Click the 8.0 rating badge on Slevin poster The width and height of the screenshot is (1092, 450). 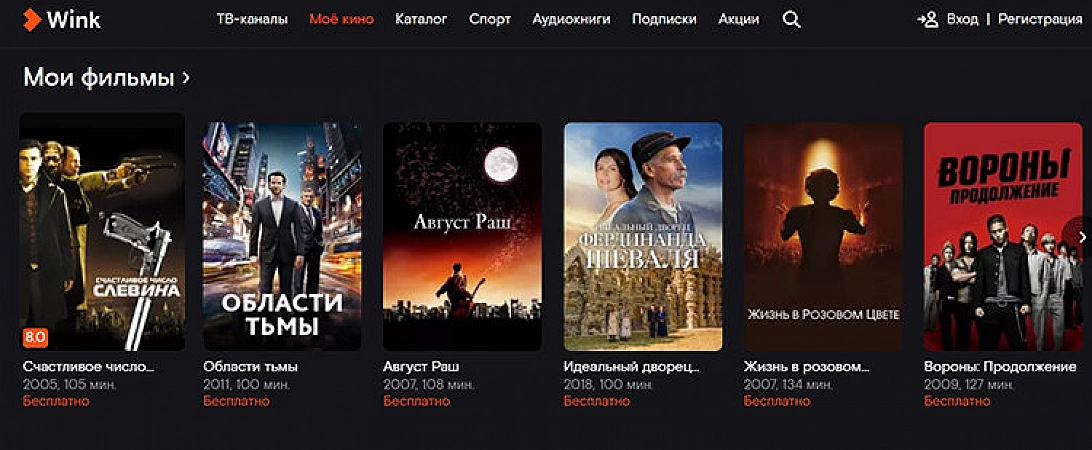(35, 337)
